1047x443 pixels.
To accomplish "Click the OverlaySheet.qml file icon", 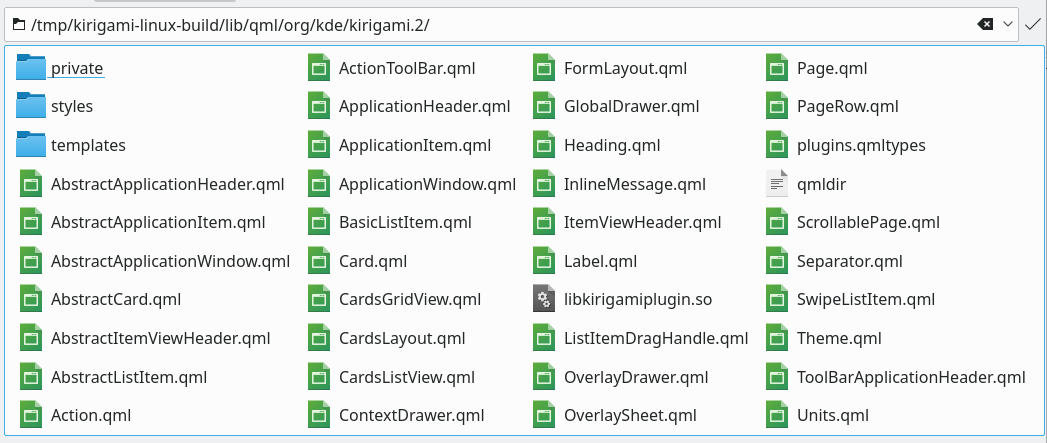I will pyautogui.click(x=544, y=415).
